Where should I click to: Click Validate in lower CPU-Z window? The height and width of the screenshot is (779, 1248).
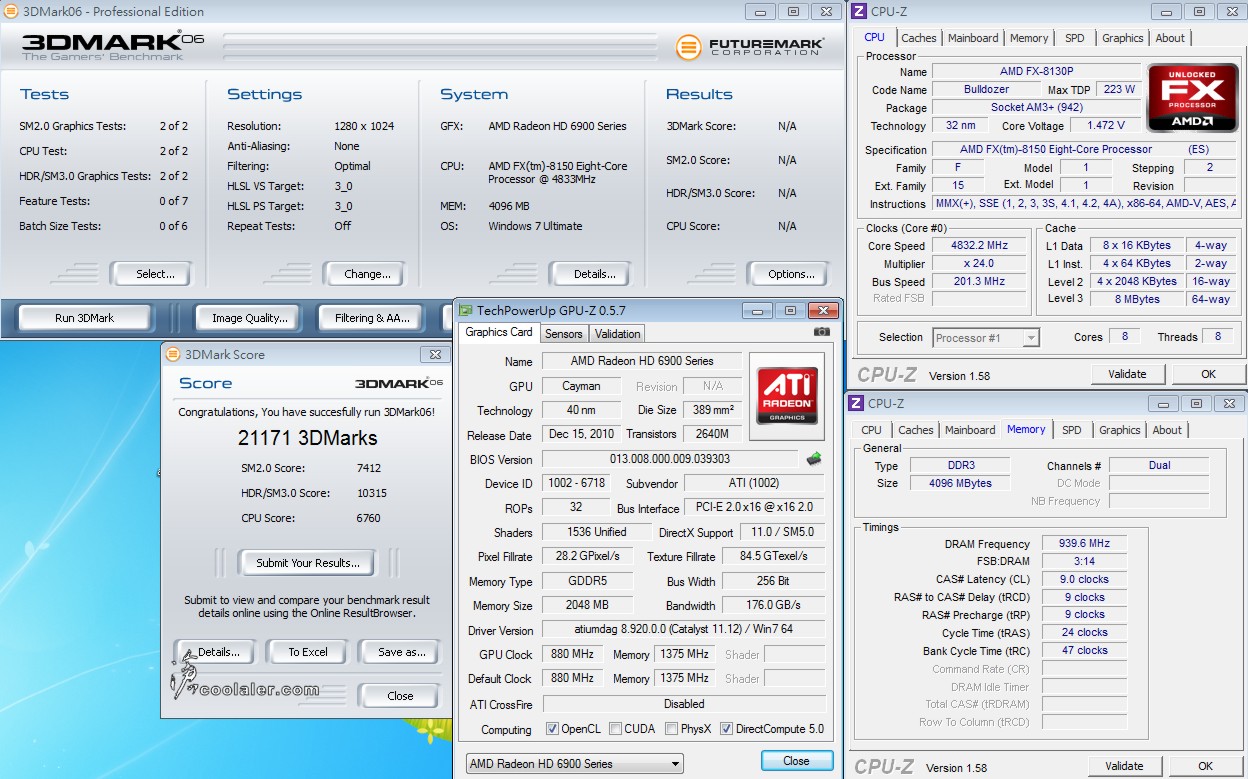pos(1124,766)
